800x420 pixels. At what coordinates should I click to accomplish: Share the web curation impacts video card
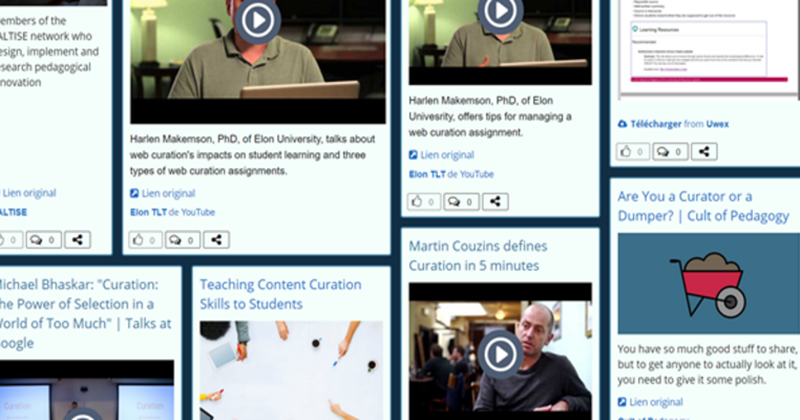tap(216, 240)
